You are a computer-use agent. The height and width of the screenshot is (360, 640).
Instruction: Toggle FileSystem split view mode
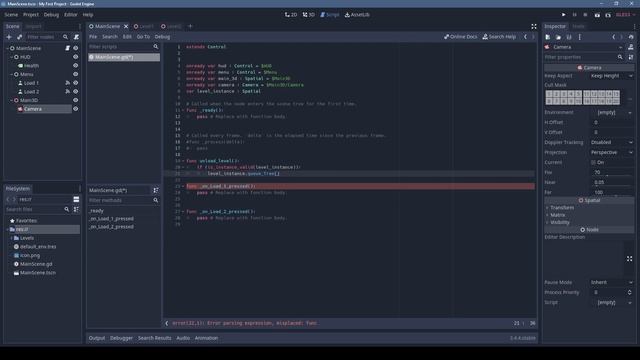(x=76, y=199)
